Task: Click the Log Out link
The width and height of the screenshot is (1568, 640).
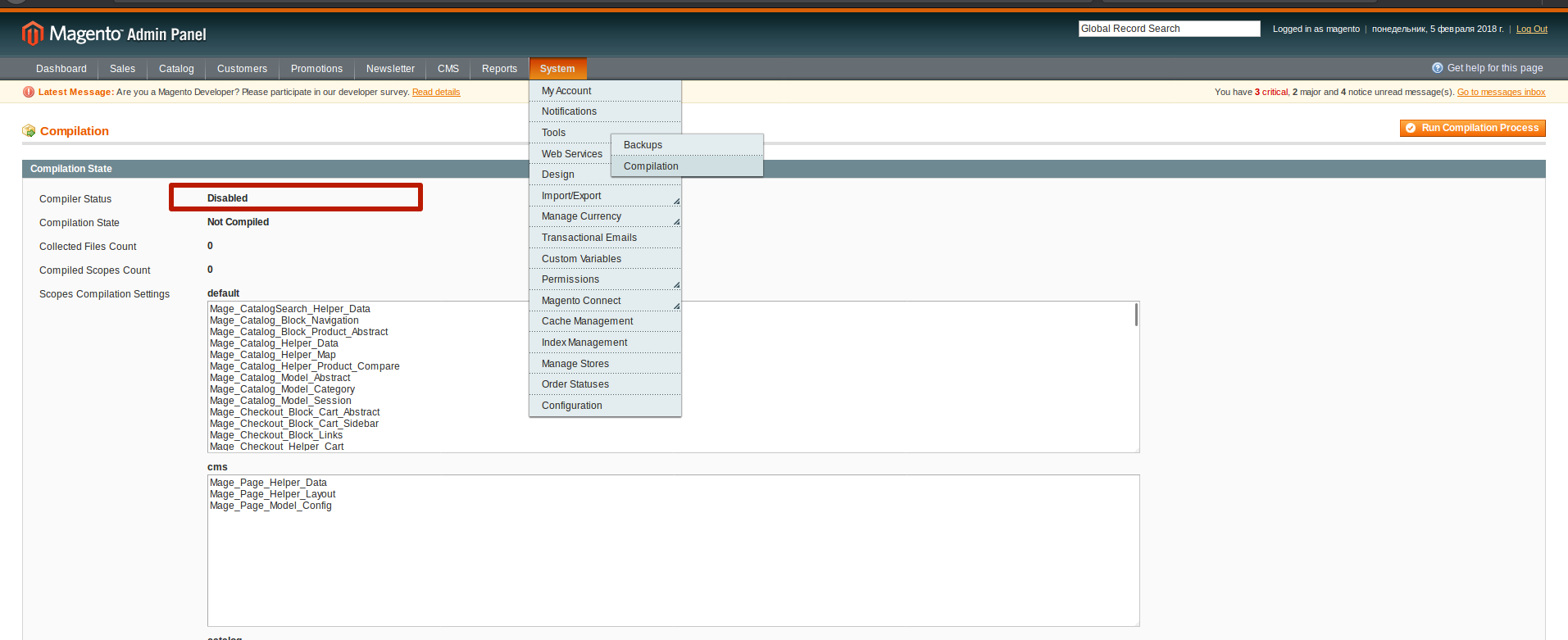Action: point(1531,29)
